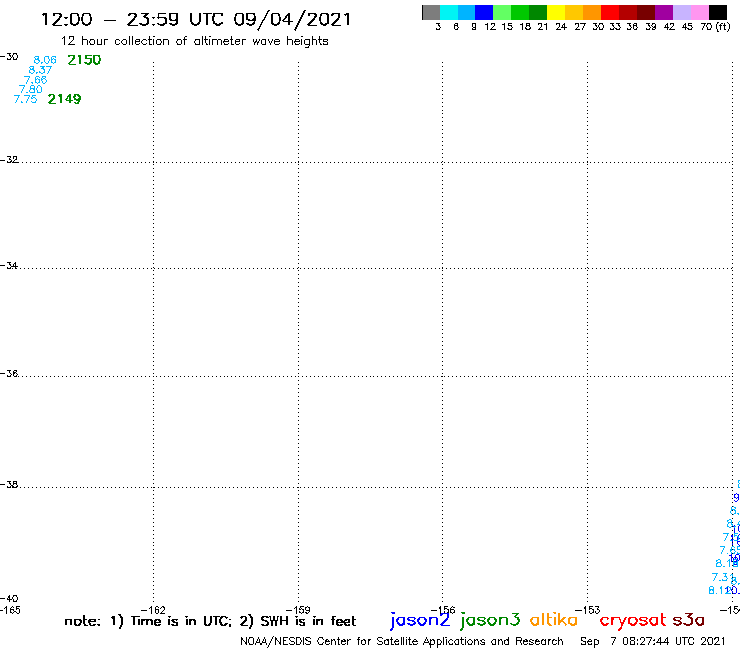Select the orange swatch in the color scale
Viewport: 740px width, 650px height.
tap(592, 12)
